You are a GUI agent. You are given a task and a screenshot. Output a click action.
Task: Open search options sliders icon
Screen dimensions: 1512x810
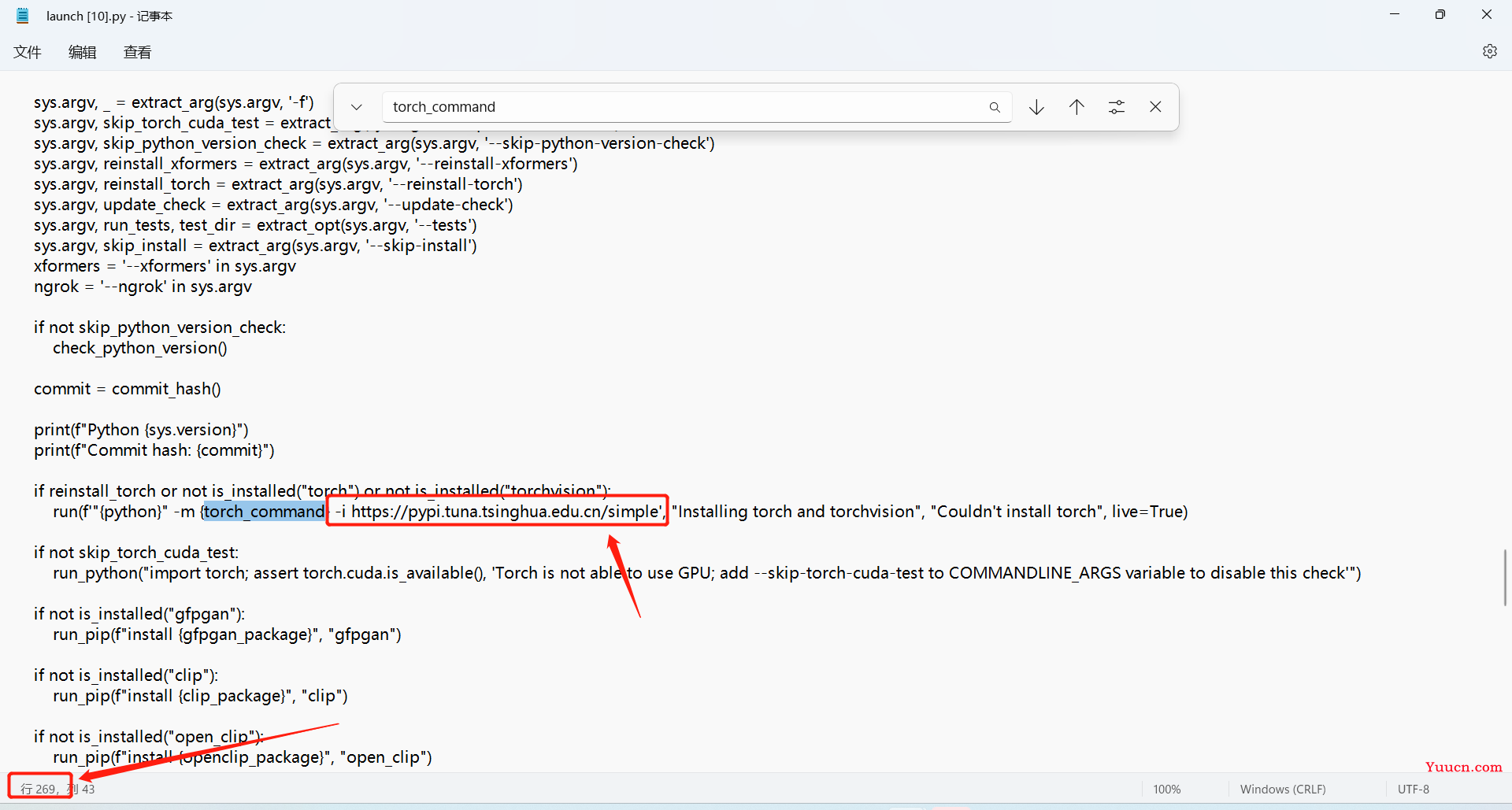pos(1117,107)
